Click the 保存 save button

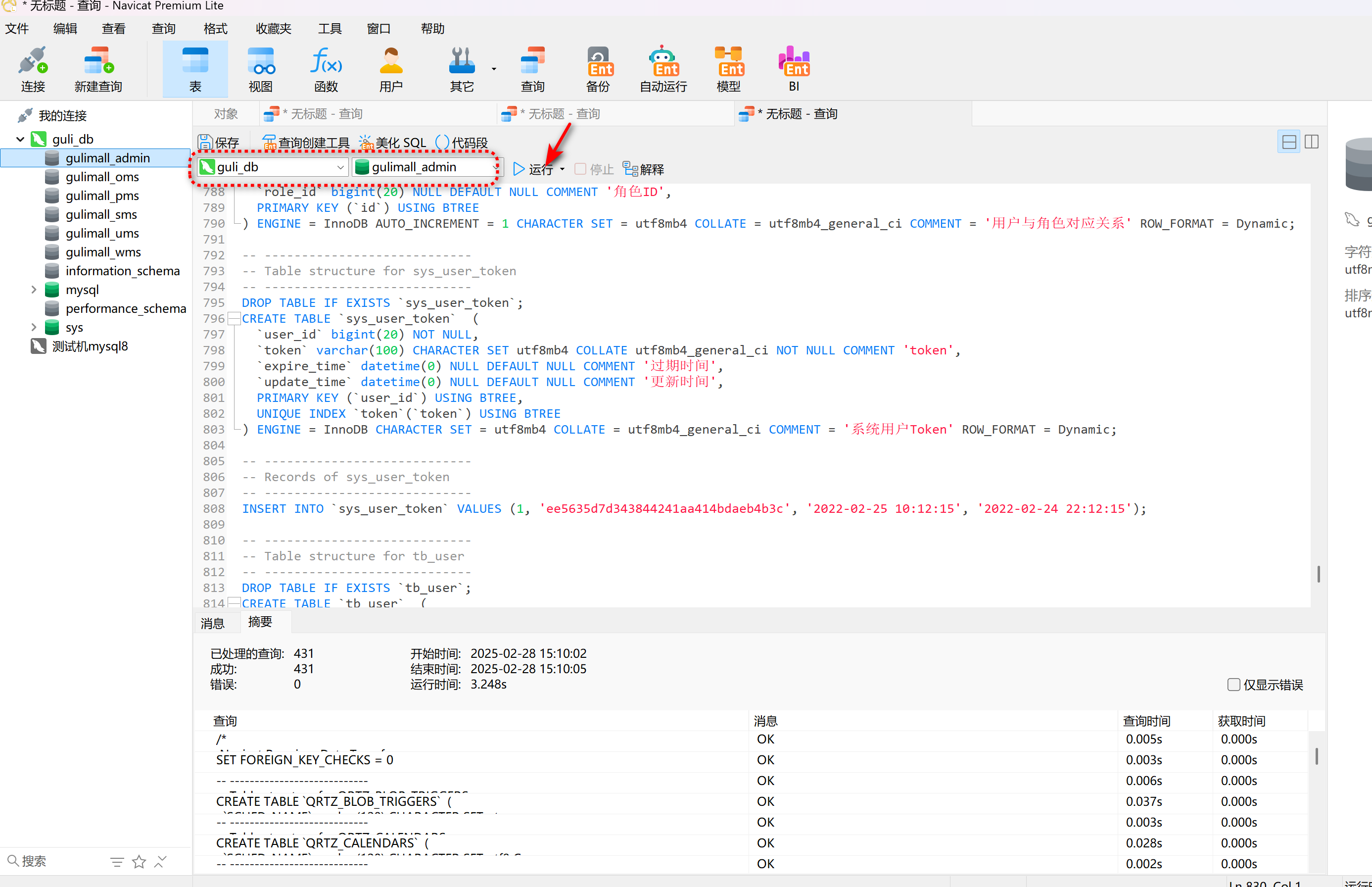point(219,142)
